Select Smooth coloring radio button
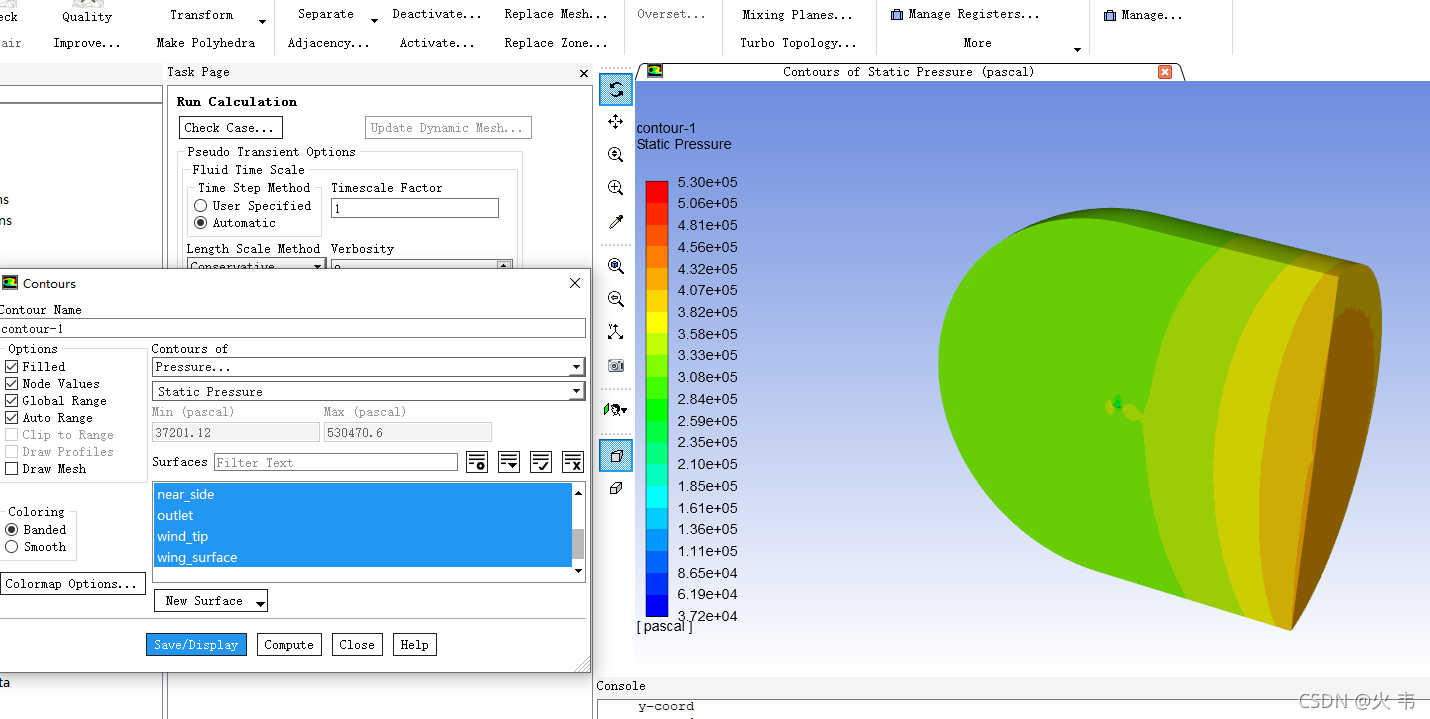The image size is (1430, 719). 12,547
